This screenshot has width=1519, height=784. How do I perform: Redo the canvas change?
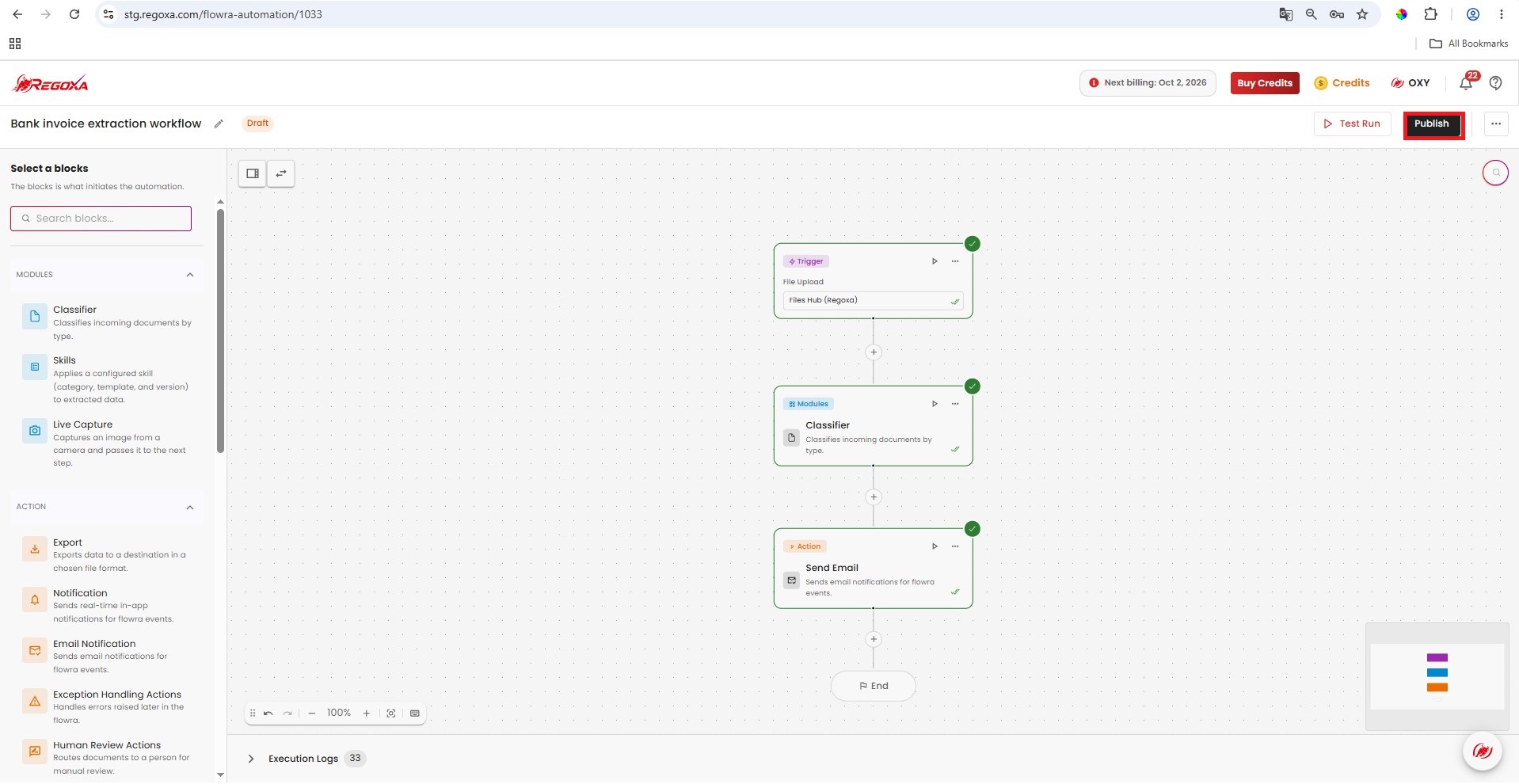tap(287, 714)
